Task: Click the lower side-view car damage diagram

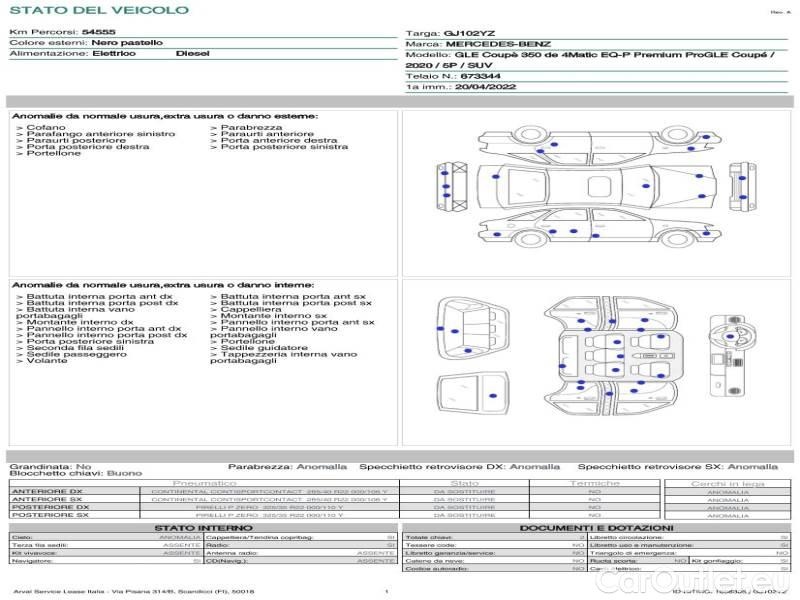Action: click(599, 228)
